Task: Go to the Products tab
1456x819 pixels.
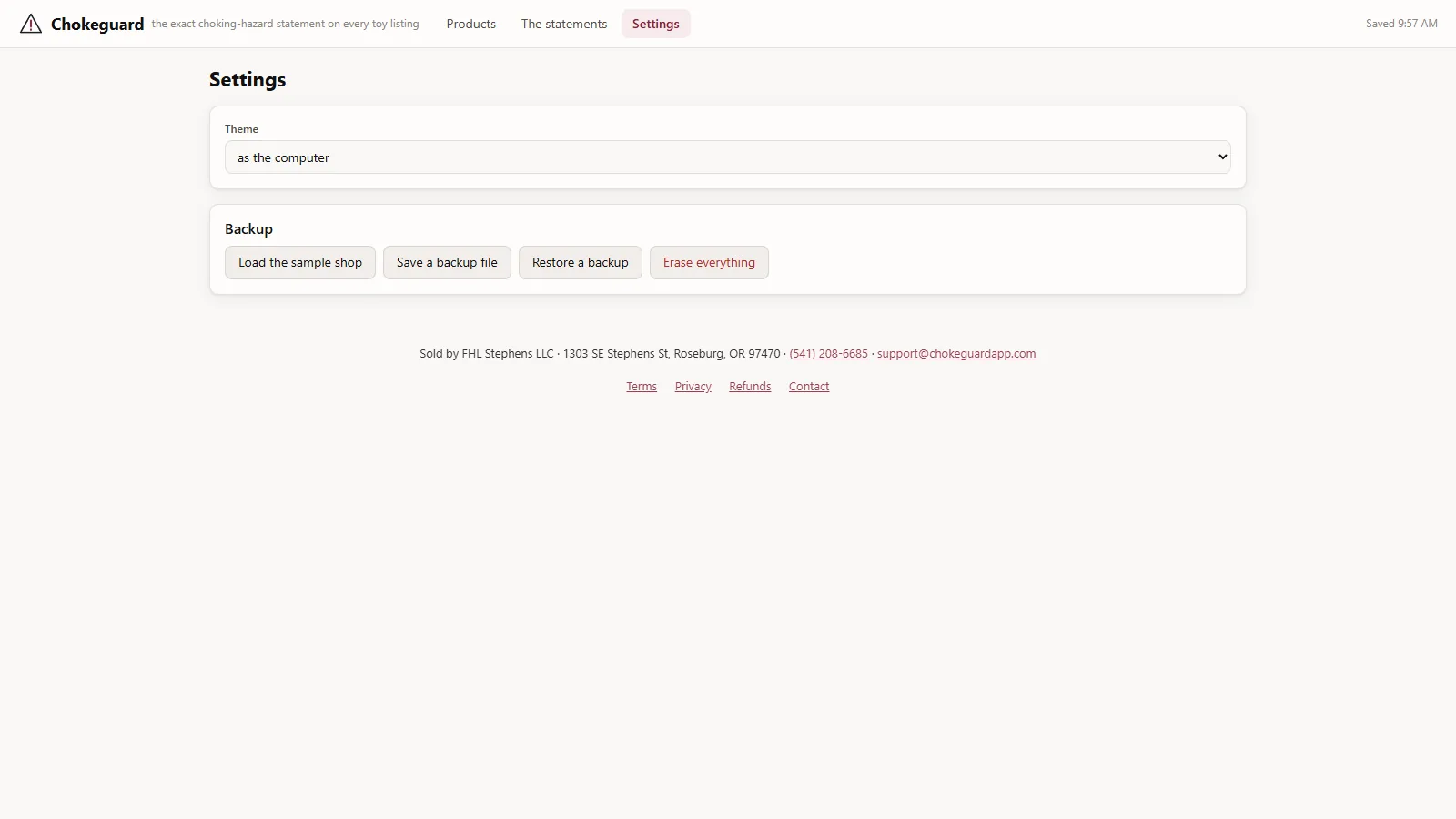Action: pyautogui.click(x=471, y=25)
